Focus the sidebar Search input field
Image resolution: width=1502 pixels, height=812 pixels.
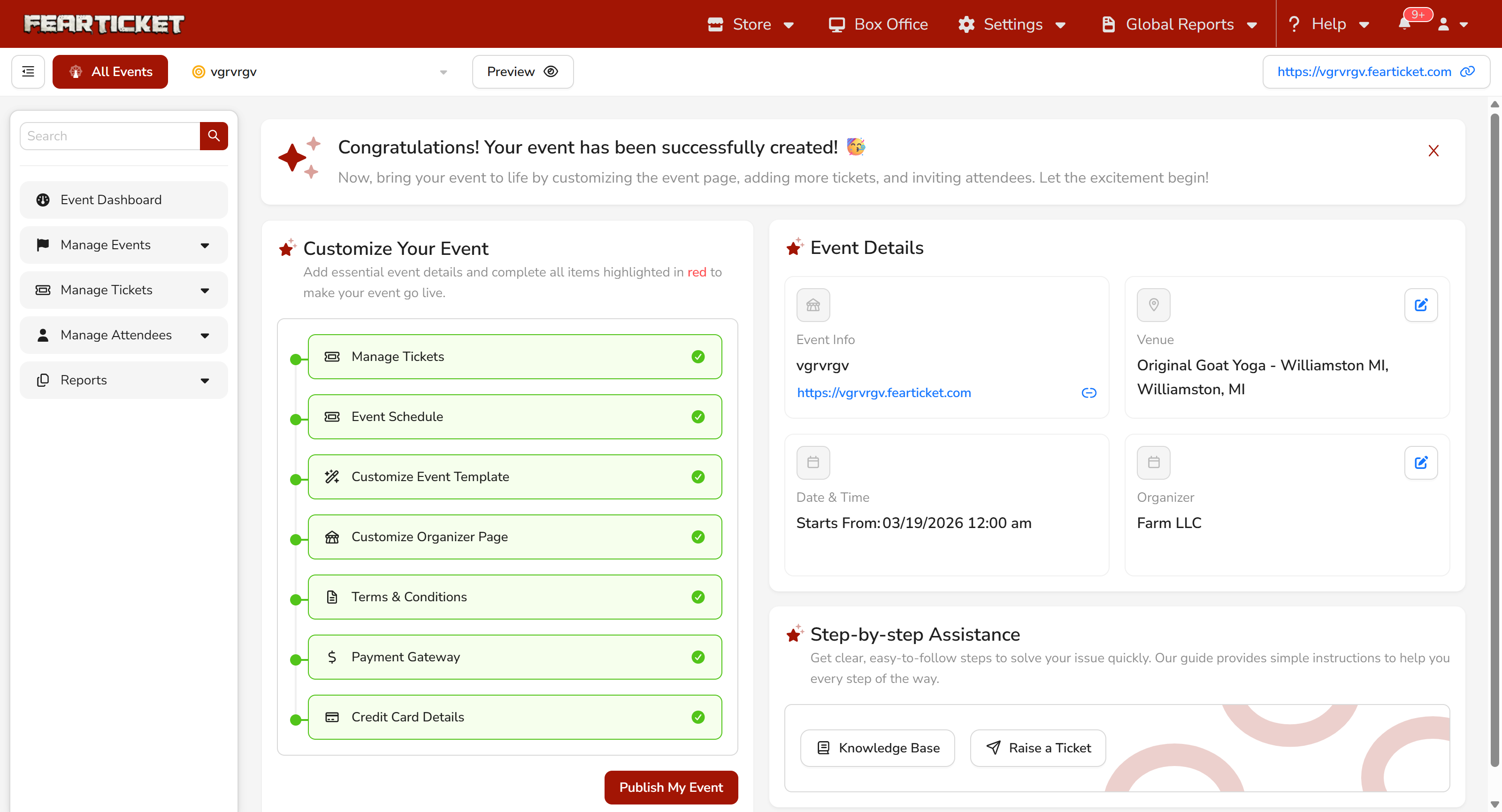tap(110, 136)
